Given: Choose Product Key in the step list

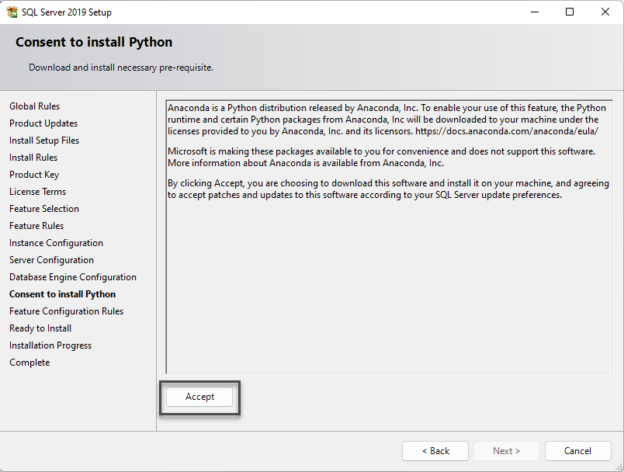Looking at the screenshot, I should click(x=34, y=174).
